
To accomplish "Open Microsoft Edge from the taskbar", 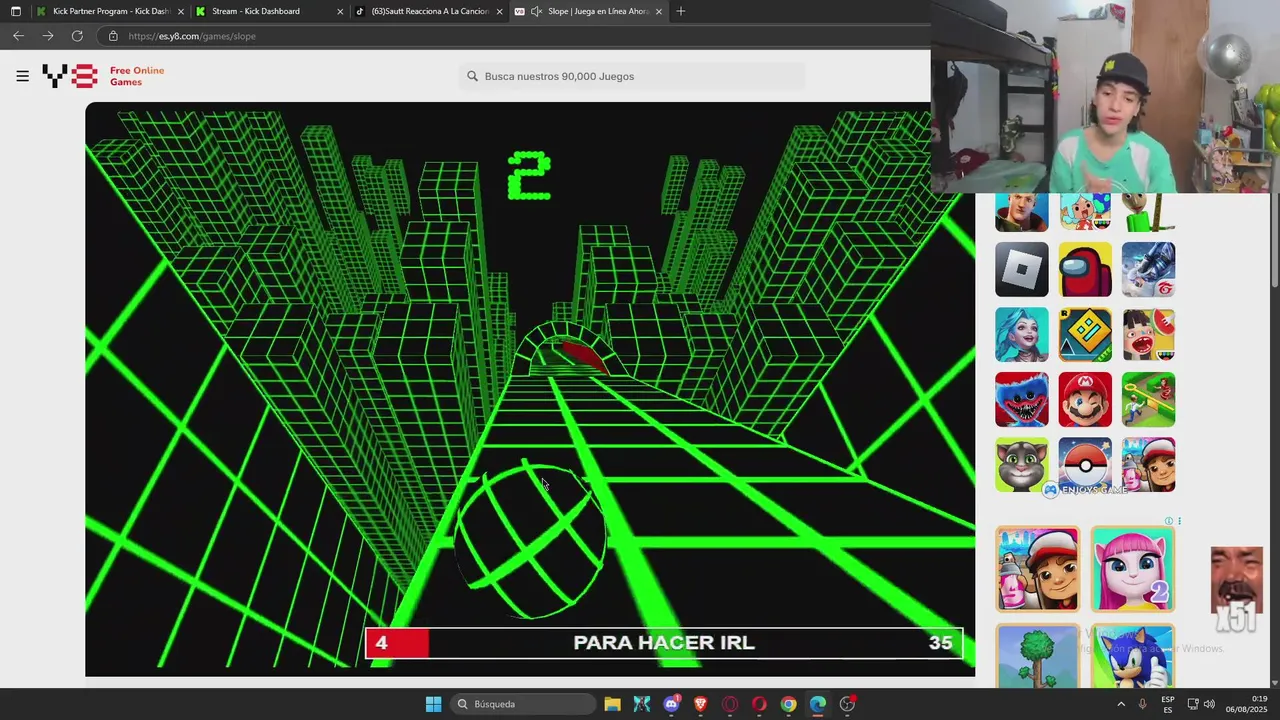I will (818, 704).
